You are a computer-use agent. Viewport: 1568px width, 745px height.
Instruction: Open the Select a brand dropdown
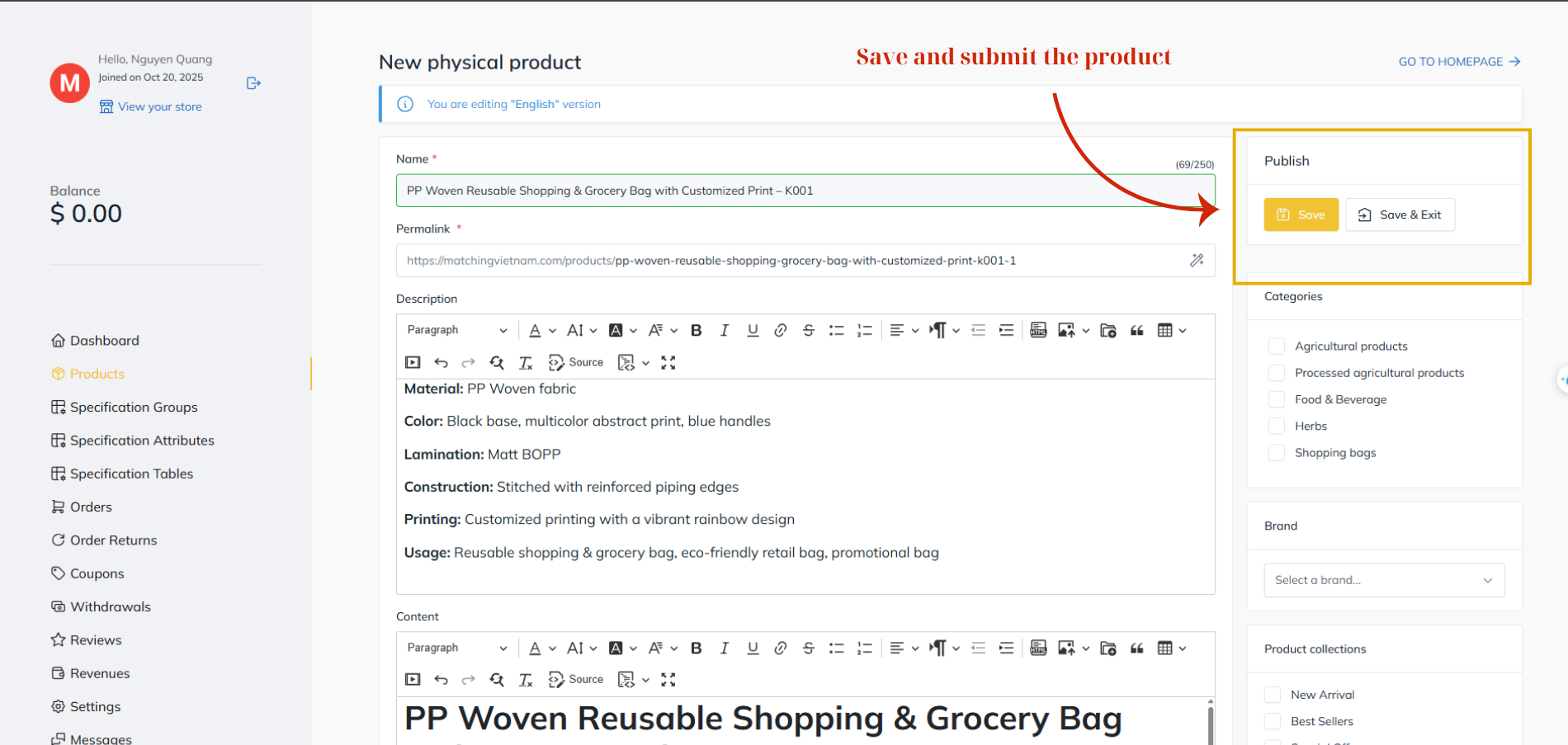tap(1383, 580)
